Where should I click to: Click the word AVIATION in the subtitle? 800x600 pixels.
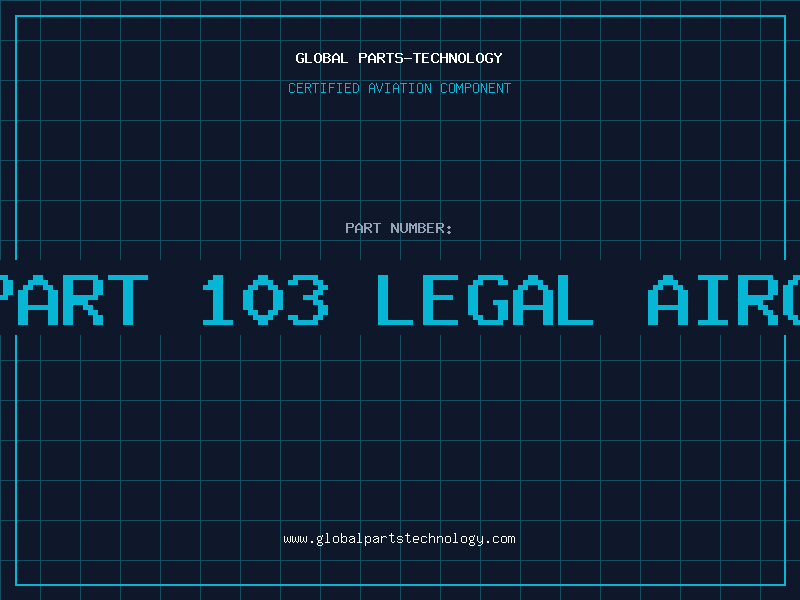[x=400, y=88]
